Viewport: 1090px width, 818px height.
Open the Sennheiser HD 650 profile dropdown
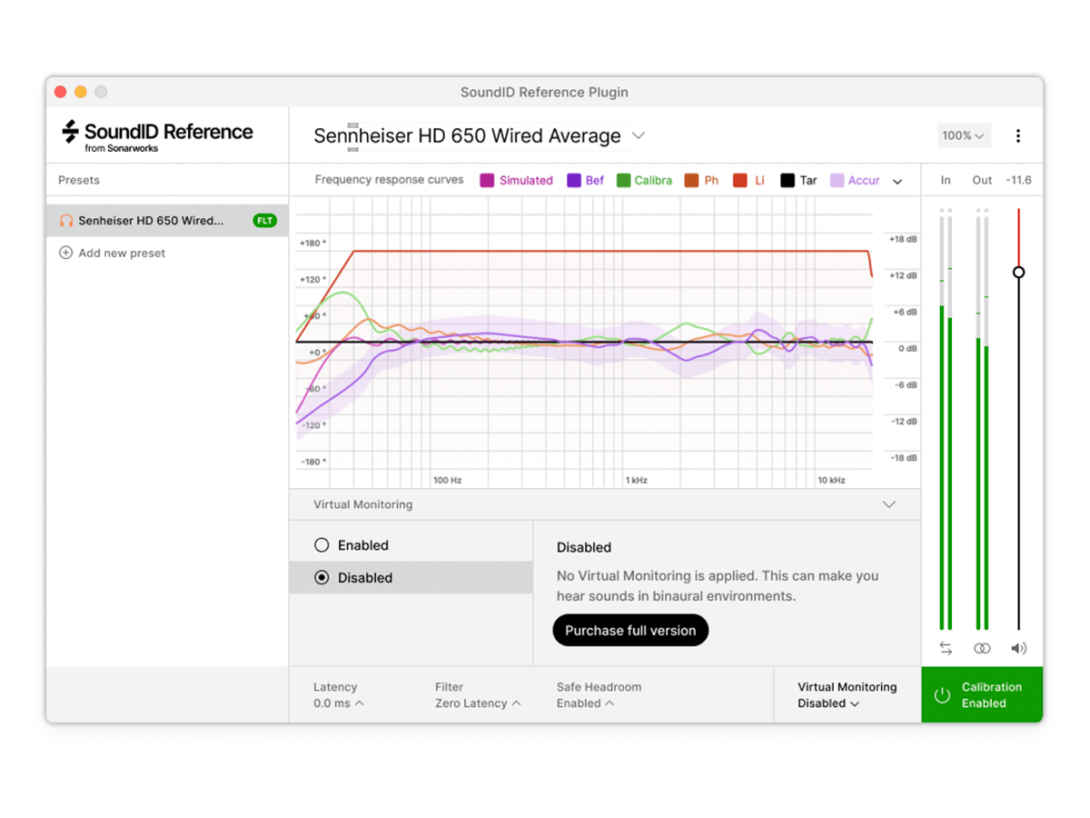coord(638,136)
